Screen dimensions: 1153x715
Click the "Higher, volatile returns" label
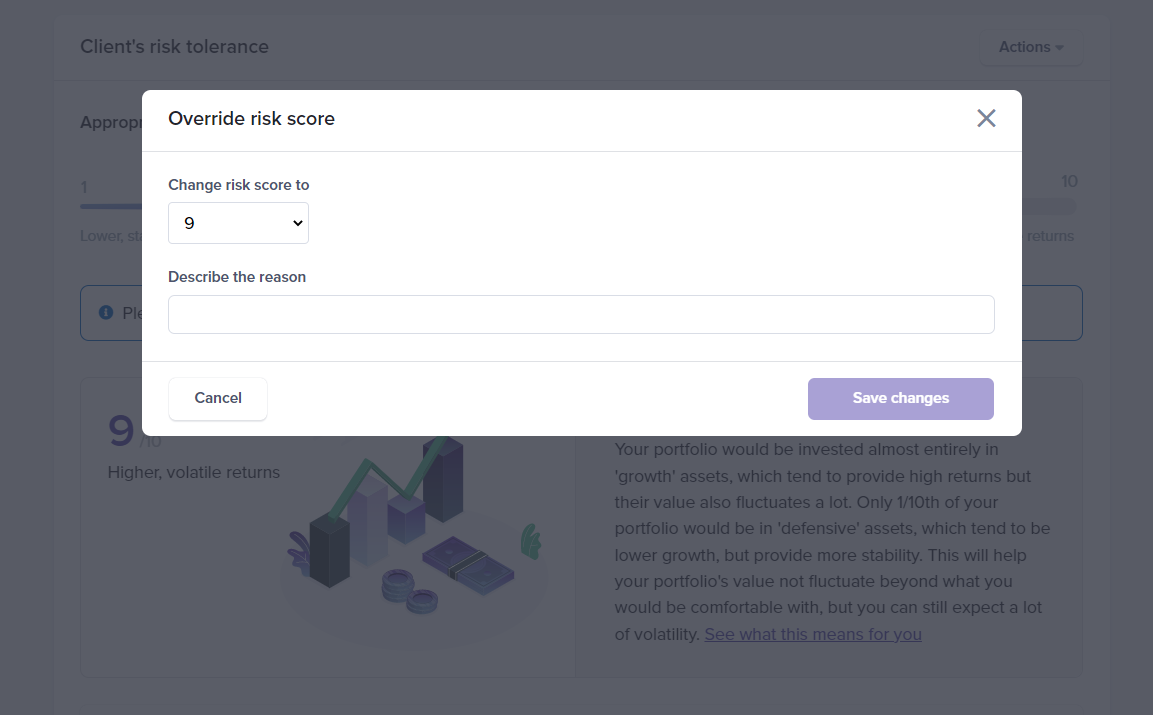(x=193, y=472)
